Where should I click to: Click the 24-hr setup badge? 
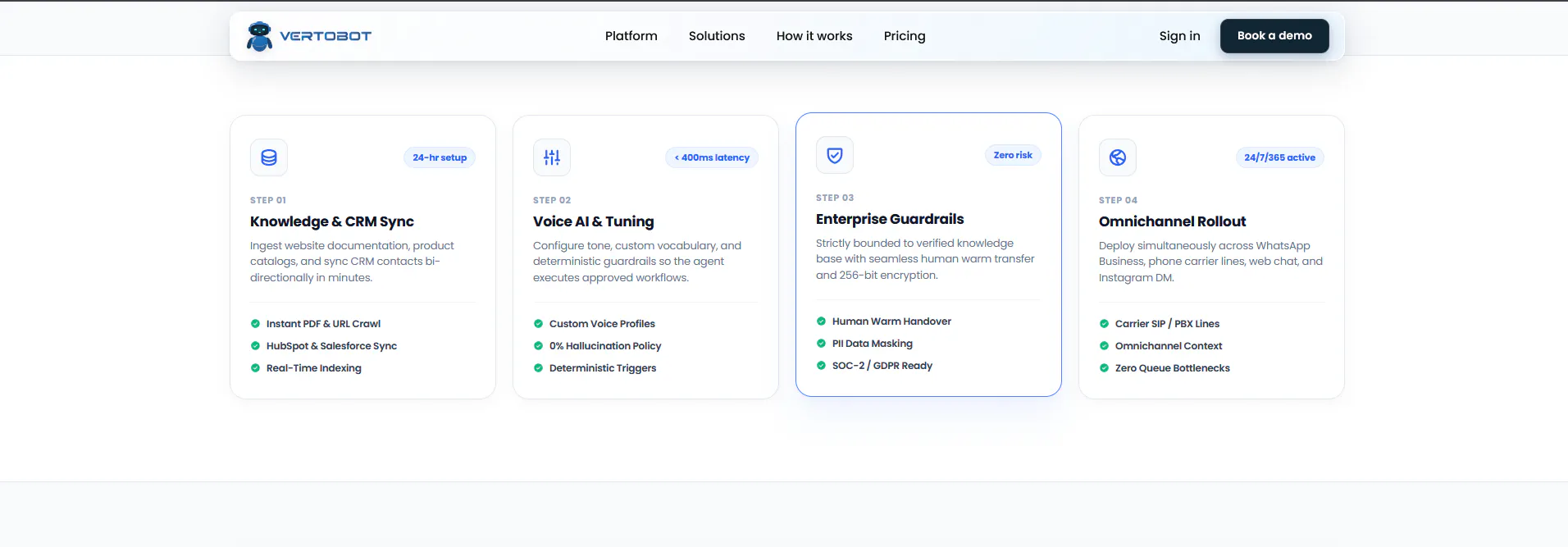click(x=440, y=157)
